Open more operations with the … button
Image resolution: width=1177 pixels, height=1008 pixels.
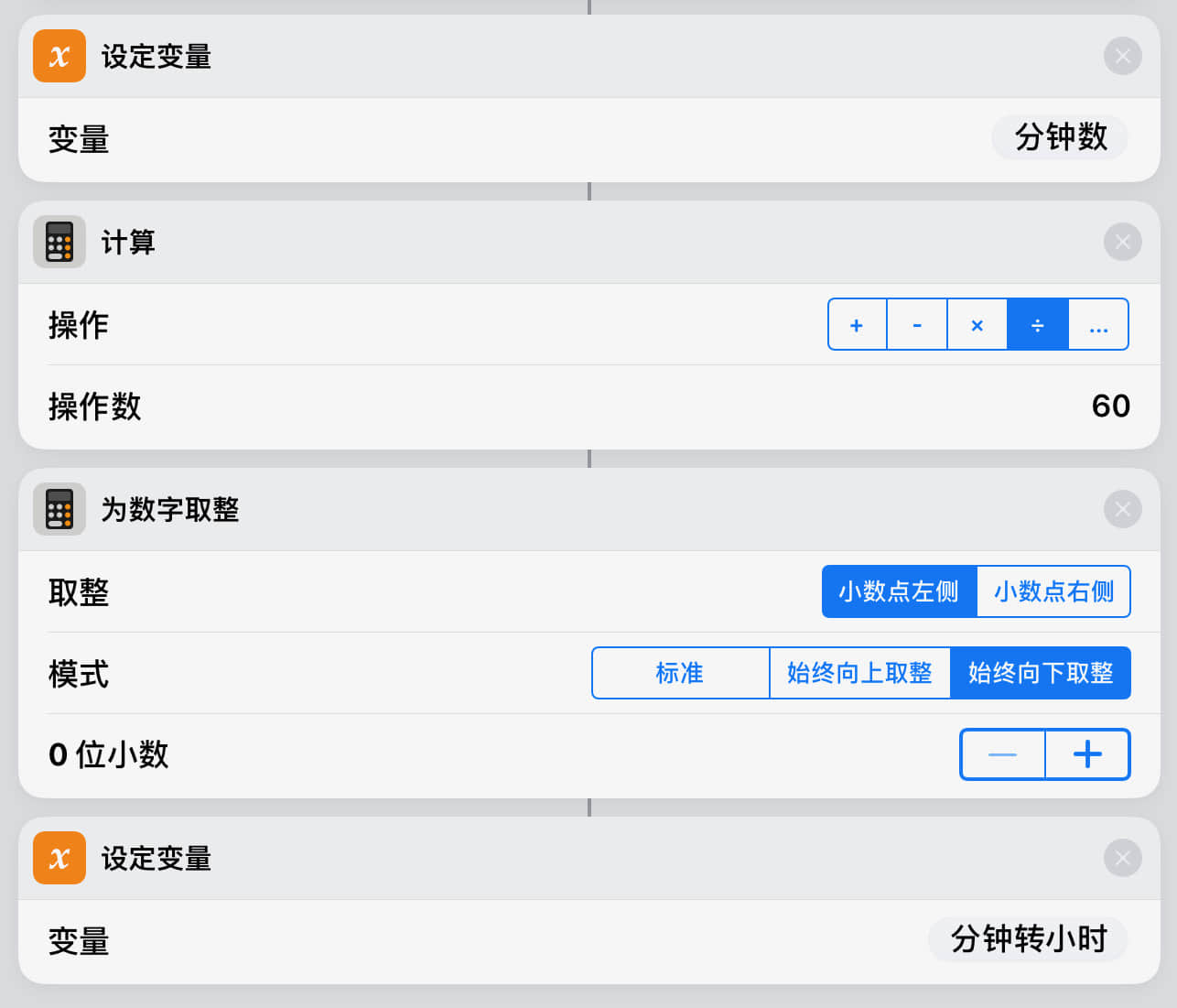(x=1098, y=325)
